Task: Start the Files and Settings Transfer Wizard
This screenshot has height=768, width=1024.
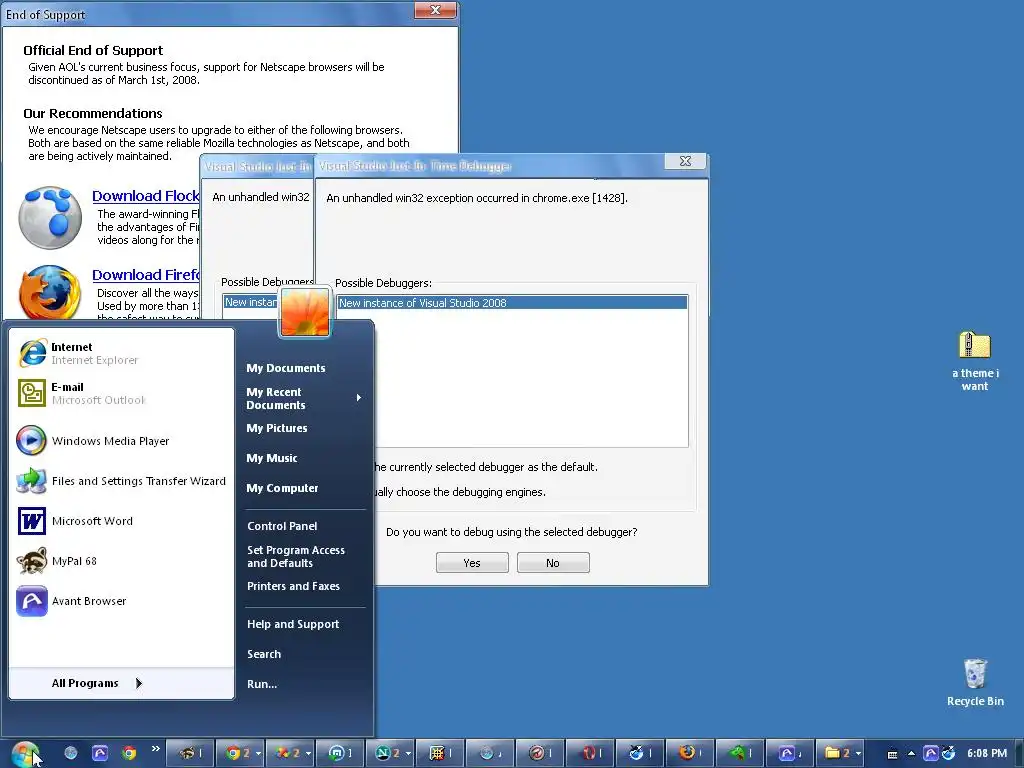Action: 121,481
